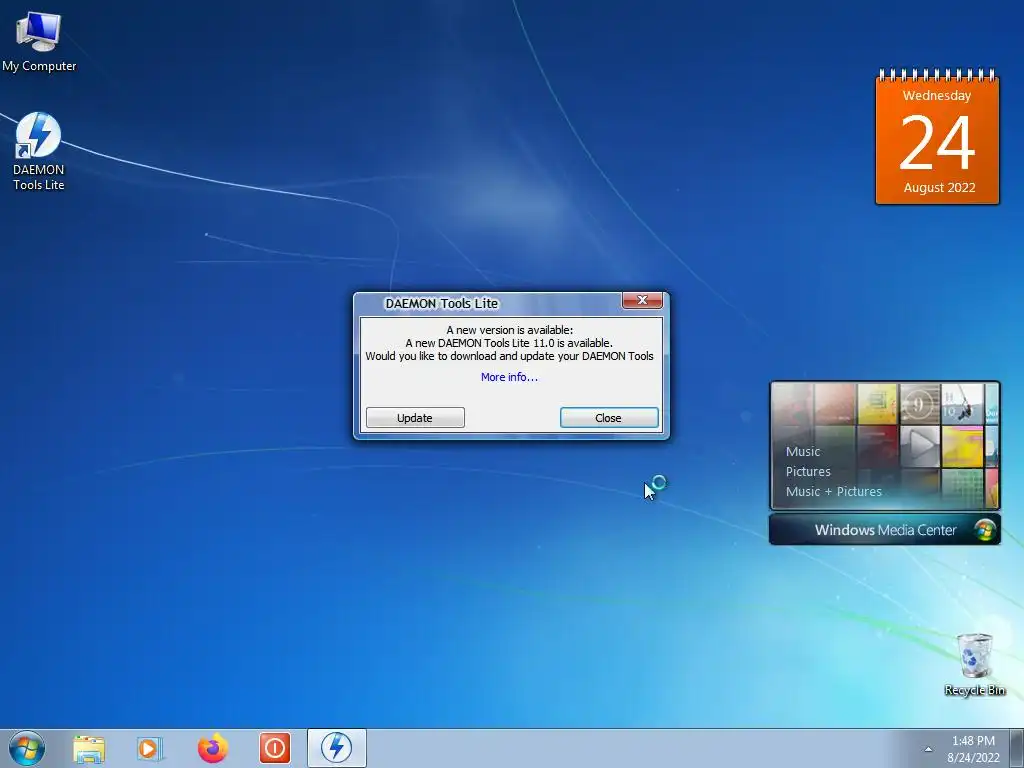Select the Recycle Bin icon
Image resolution: width=1024 pixels, height=768 pixels.
pos(974,665)
